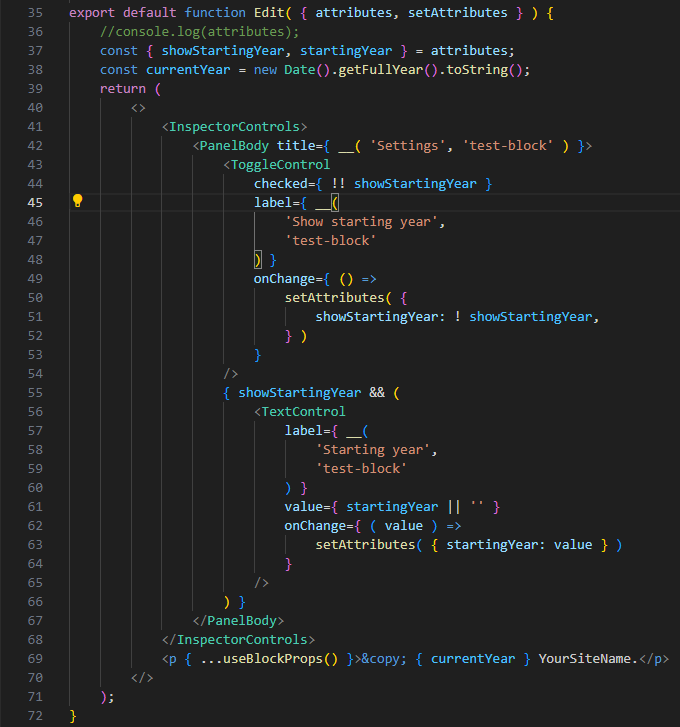This screenshot has width=680, height=727.
Task: Click line number 35 in the gutter
Action: [x=35, y=13]
